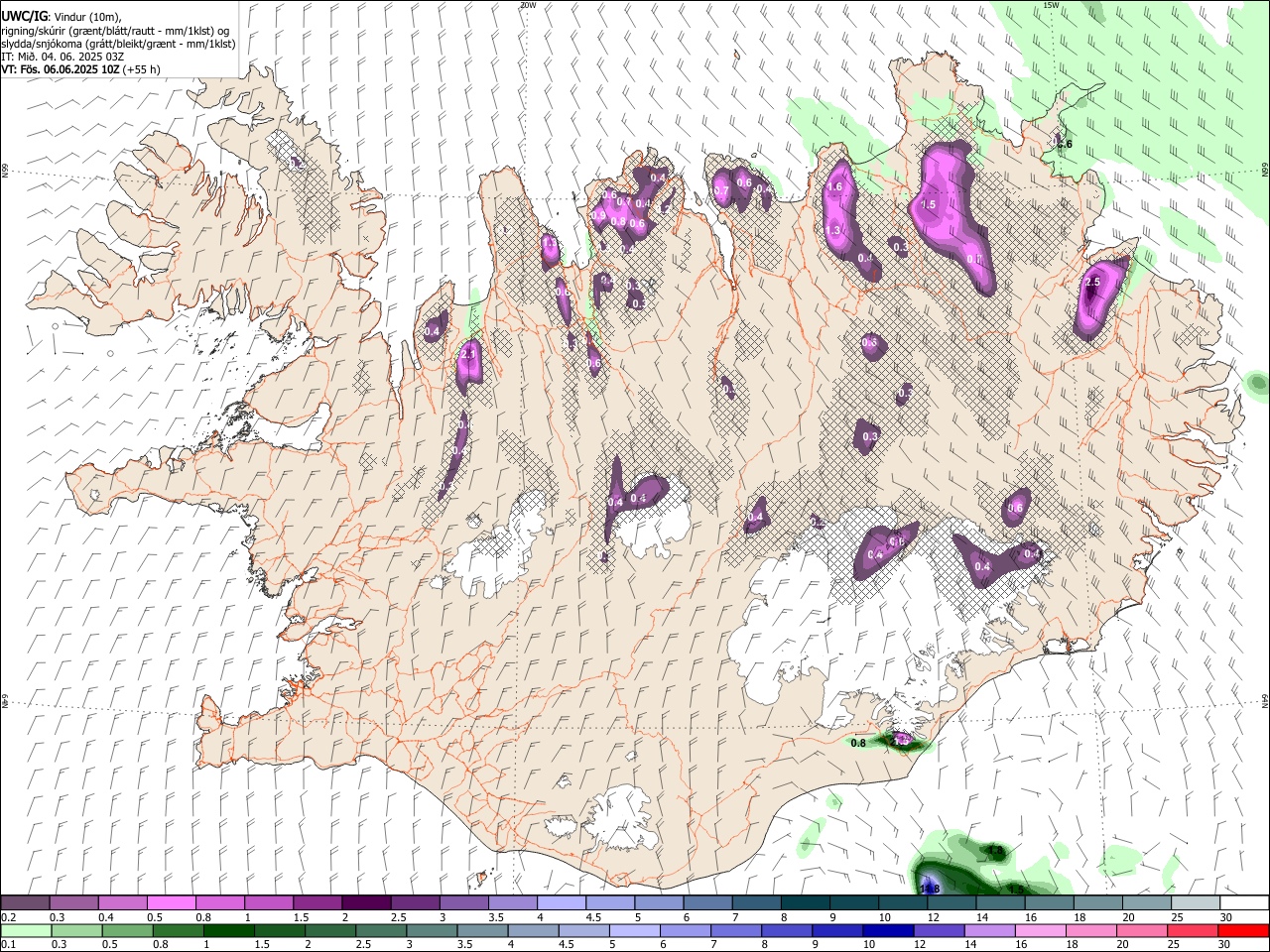Click the "VT: Fös. 06.06.2025 10Z (+55 h)" line
1270x952 pixels.
point(81,69)
